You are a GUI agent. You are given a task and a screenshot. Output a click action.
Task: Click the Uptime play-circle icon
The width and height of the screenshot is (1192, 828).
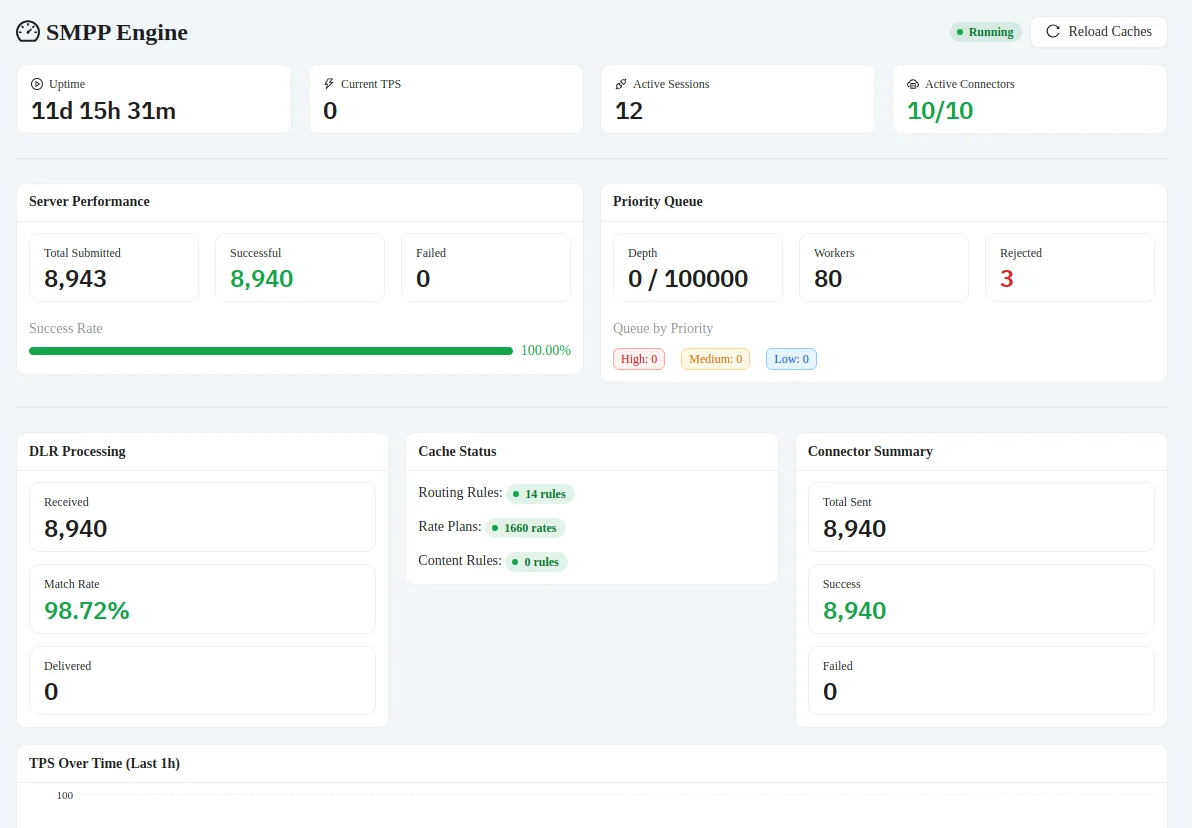[36, 84]
